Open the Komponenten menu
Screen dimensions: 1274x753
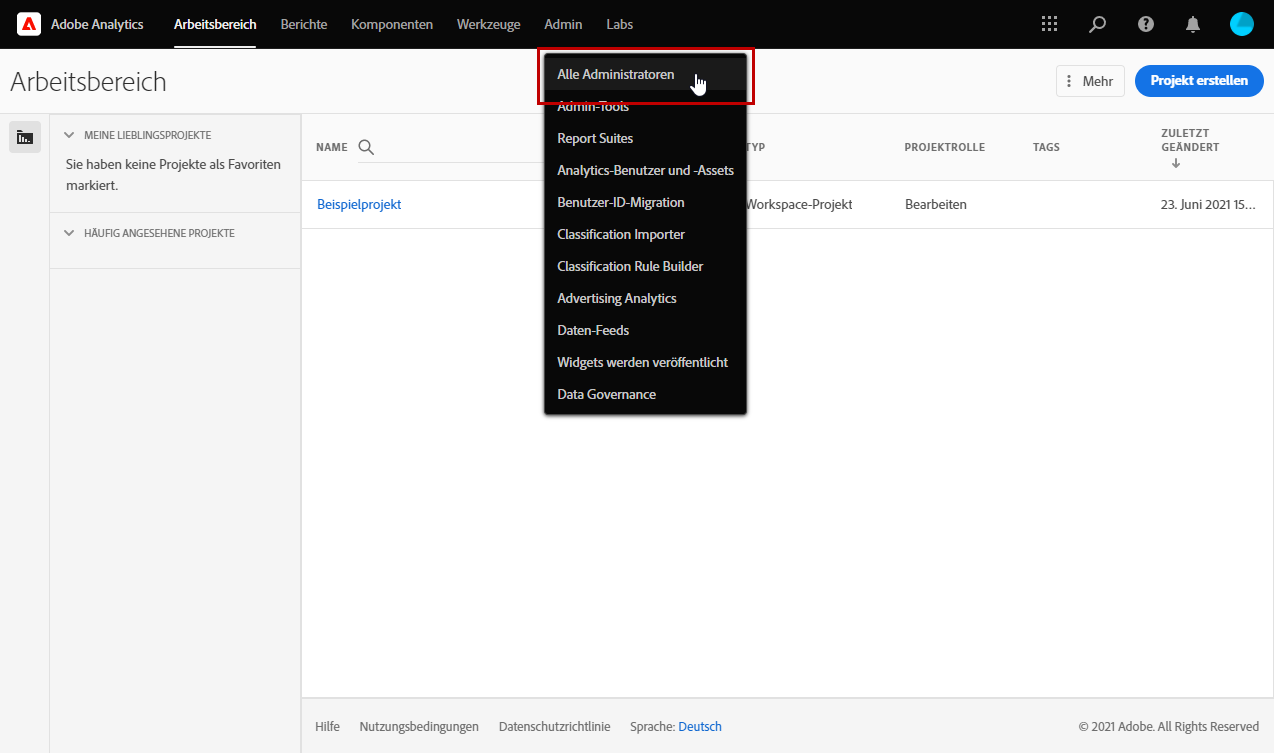coord(392,24)
